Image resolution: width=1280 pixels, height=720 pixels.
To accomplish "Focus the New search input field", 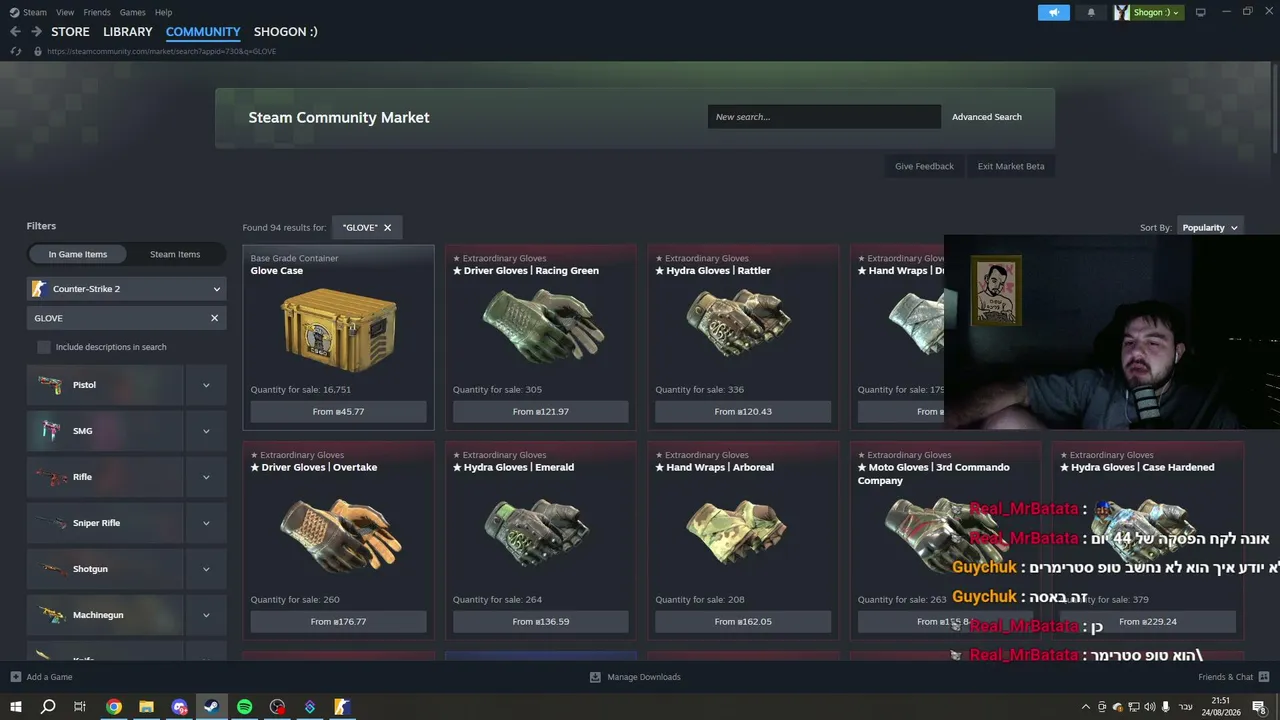I will 824,117.
